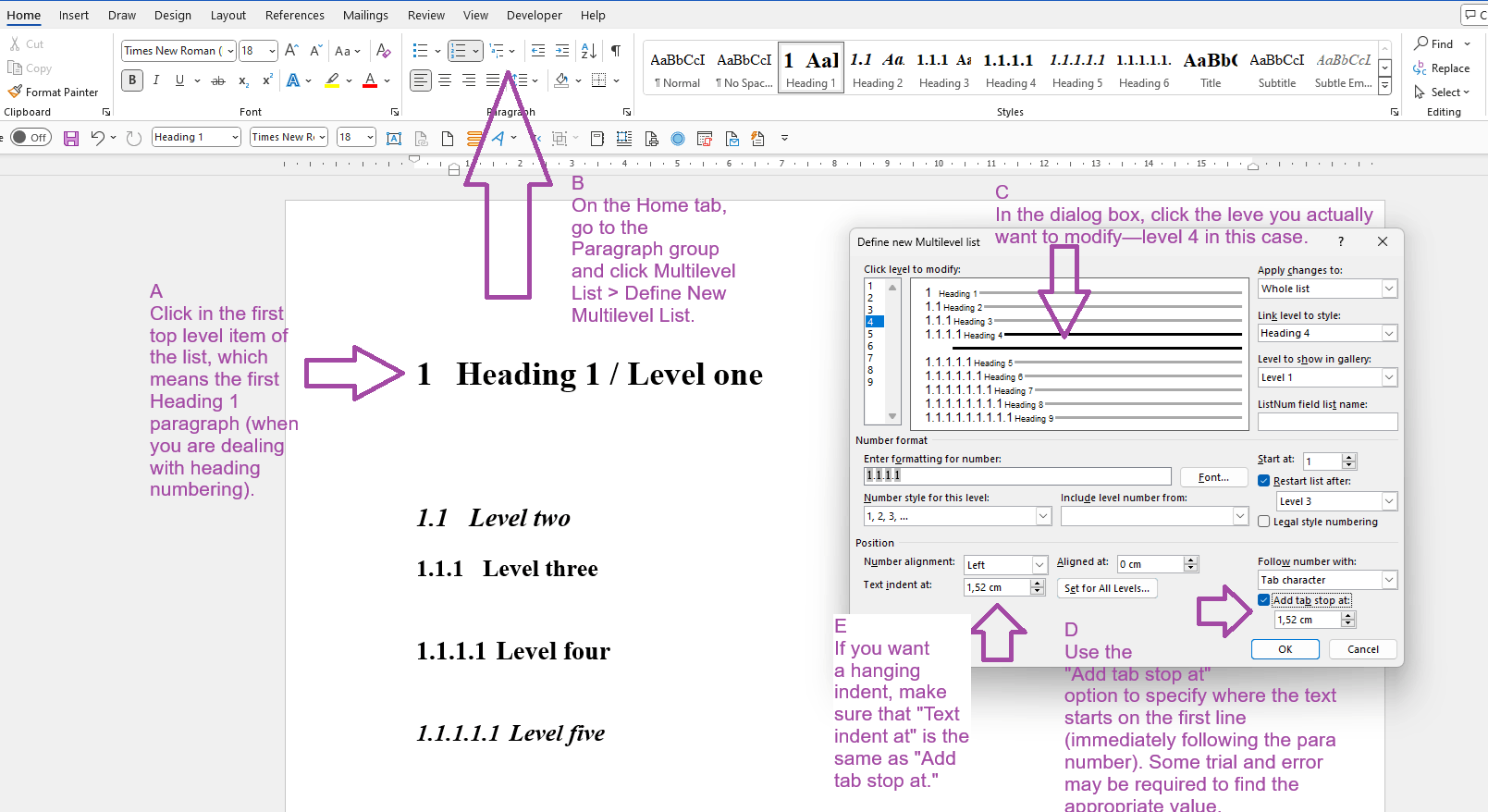
Task: Toggle the AutoSave Off switch
Action: tap(31, 138)
